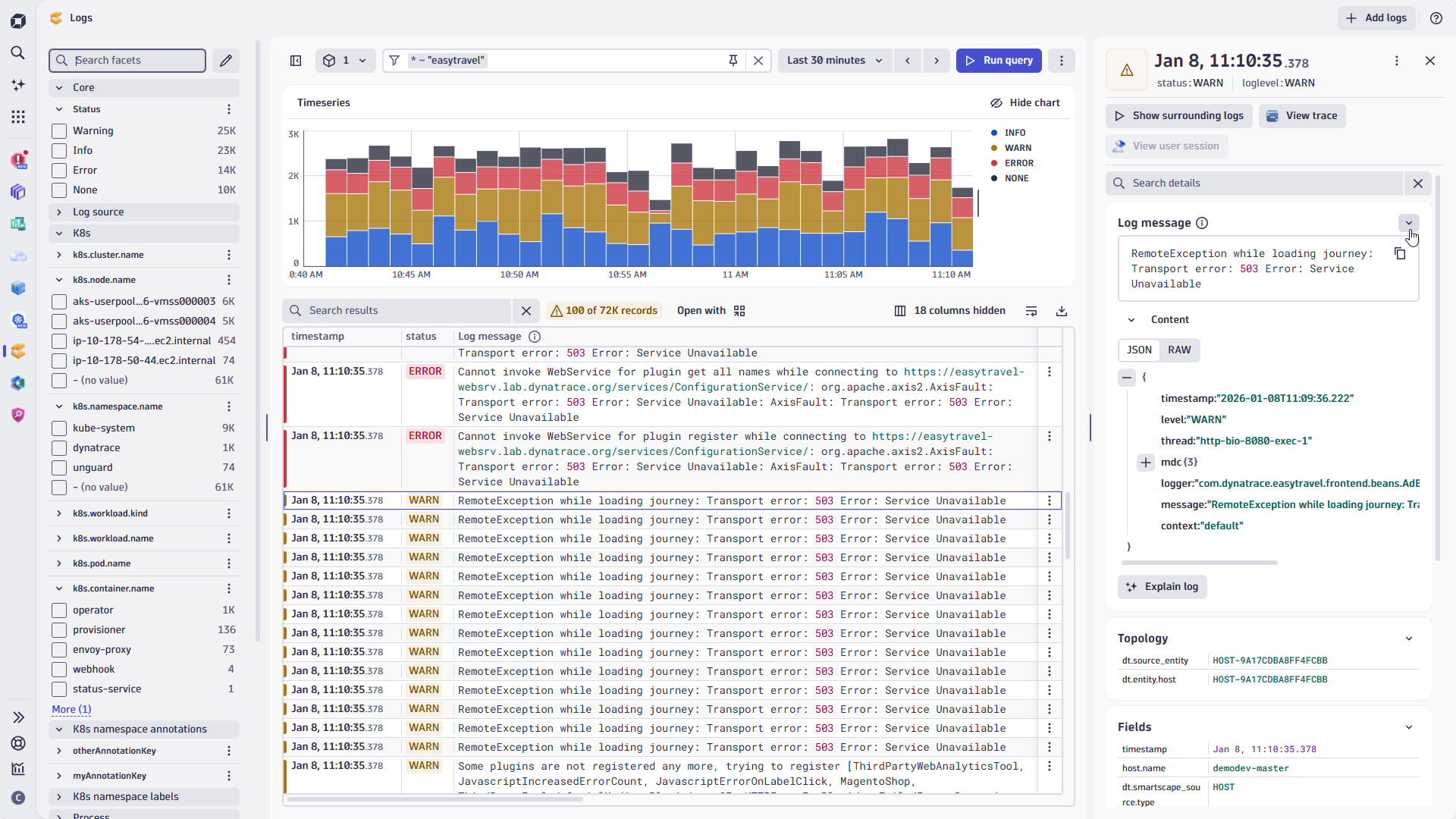
Task: Open the Last 30 minutes timeframe dropdown
Action: coord(834,60)
